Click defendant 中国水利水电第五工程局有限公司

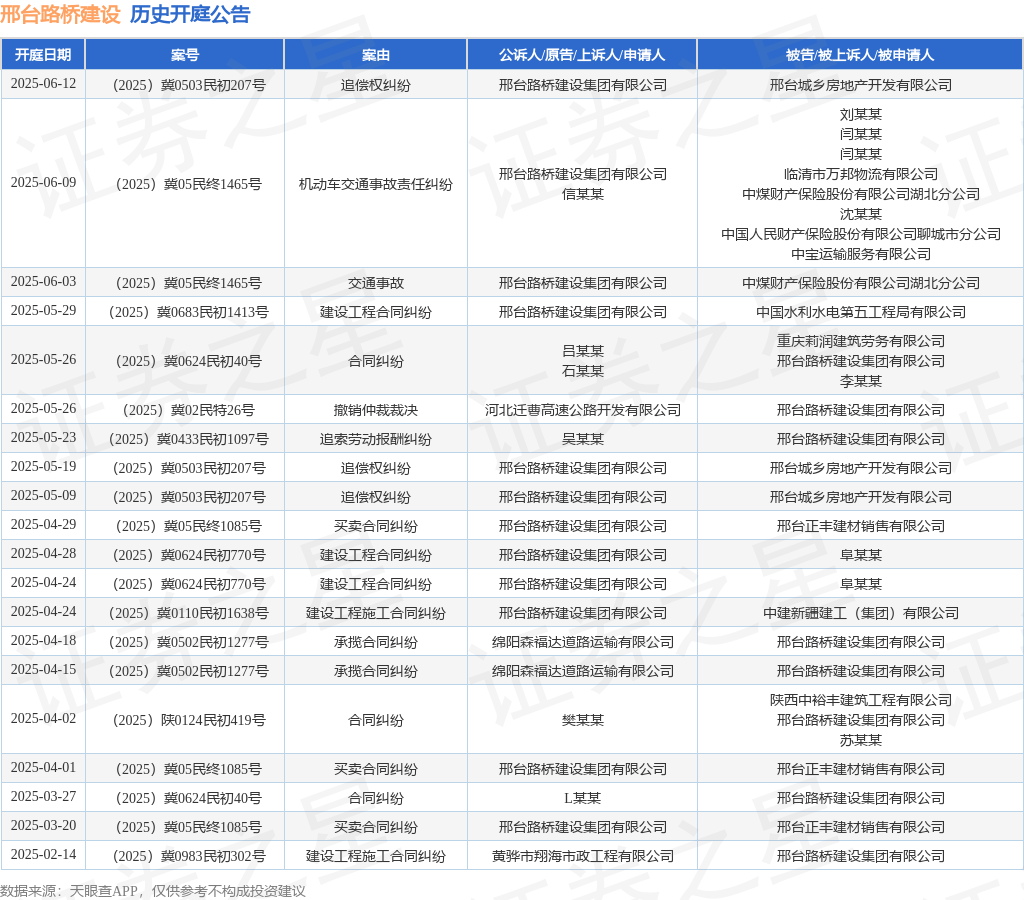point(861,312)
